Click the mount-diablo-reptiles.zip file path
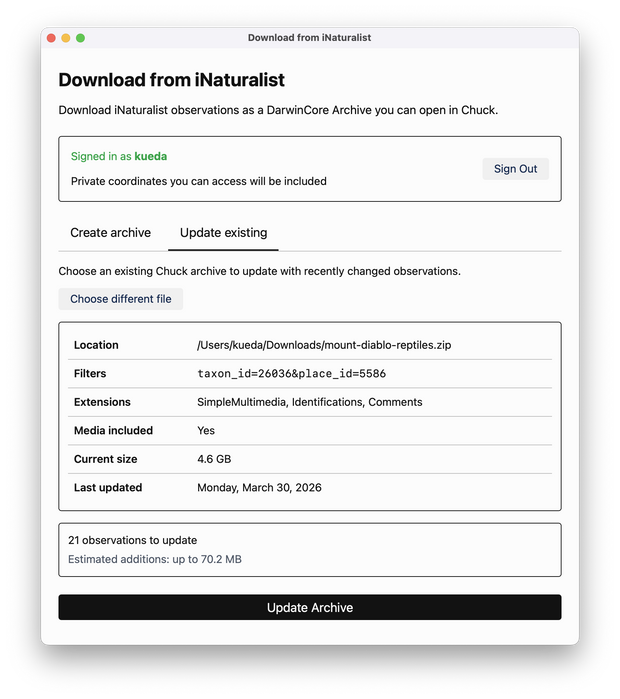620x699 pixels. pos(324,345)
